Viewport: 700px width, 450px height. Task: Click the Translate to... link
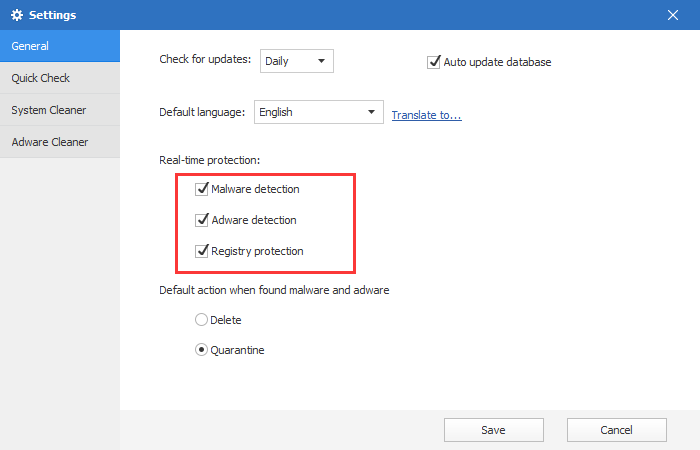(x=426, y=115)
